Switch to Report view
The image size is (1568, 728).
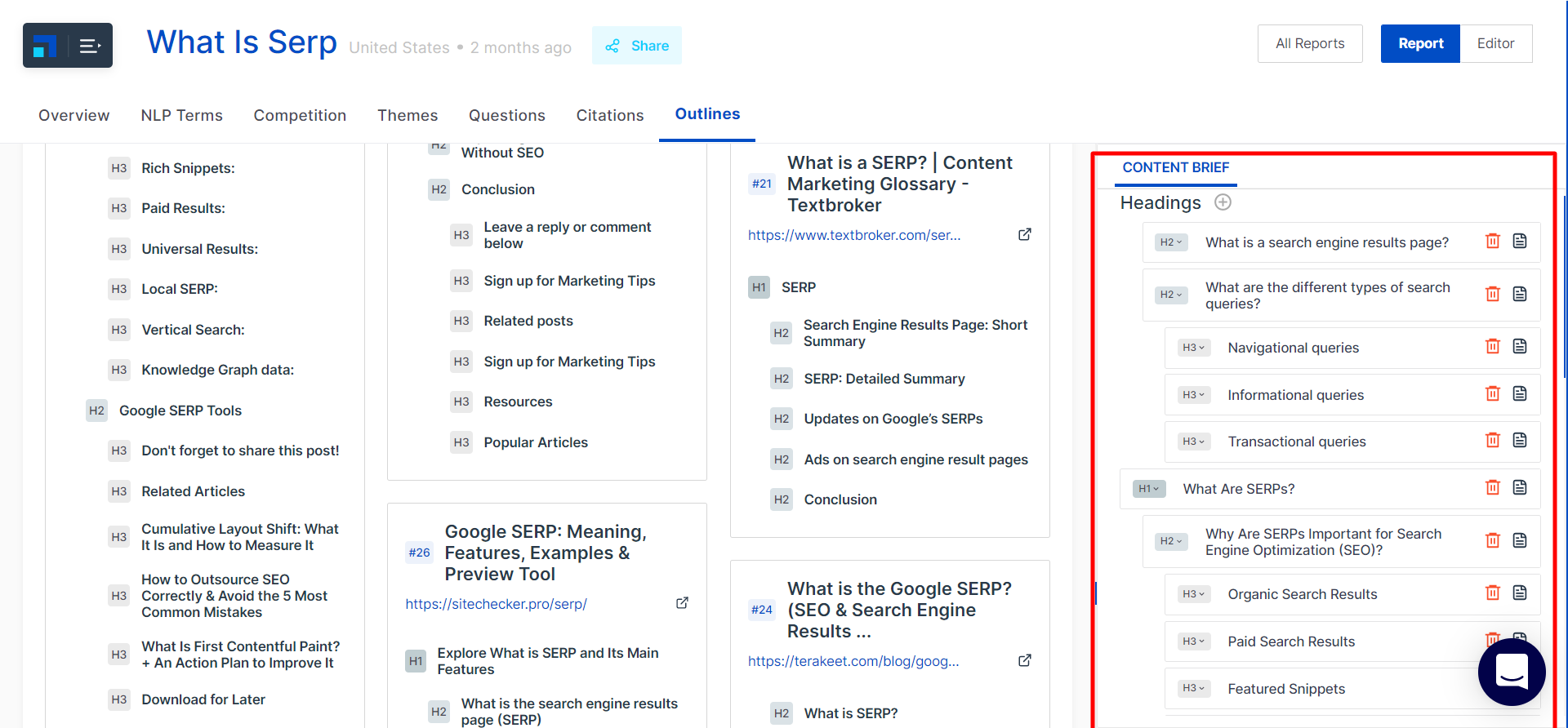1420,43
